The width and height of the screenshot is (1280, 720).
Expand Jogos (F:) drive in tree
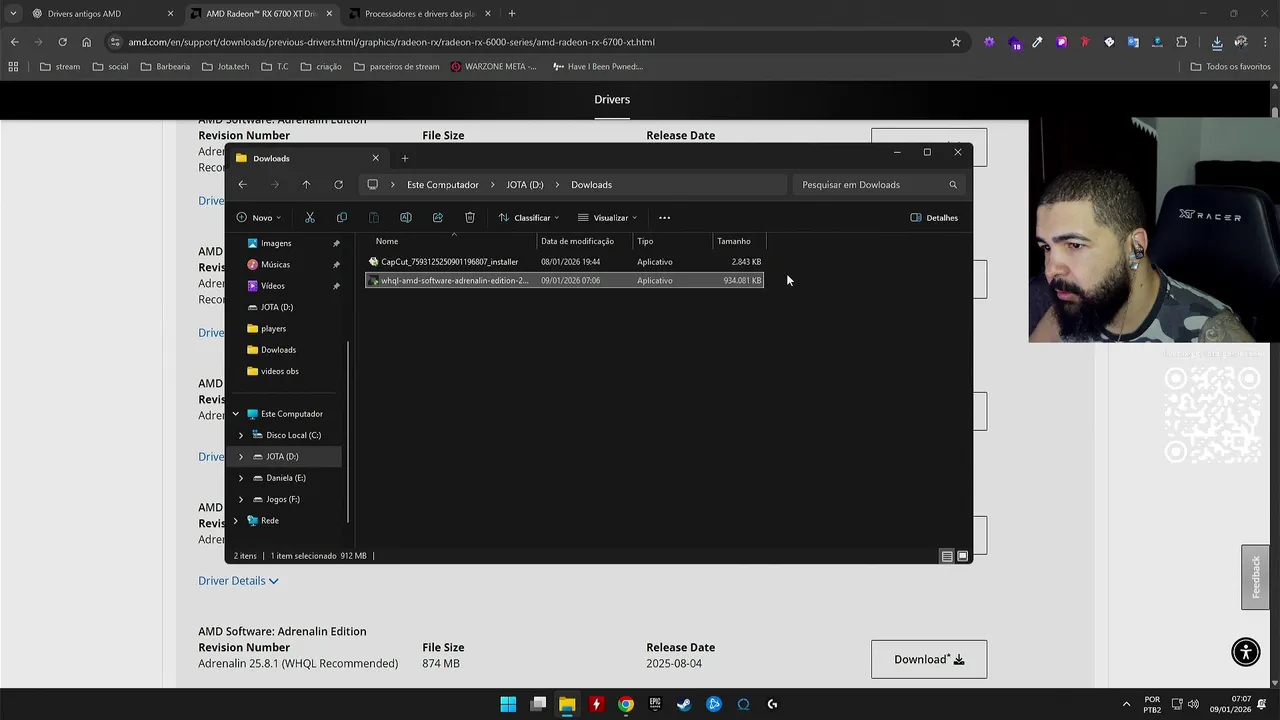click(241, 499)
